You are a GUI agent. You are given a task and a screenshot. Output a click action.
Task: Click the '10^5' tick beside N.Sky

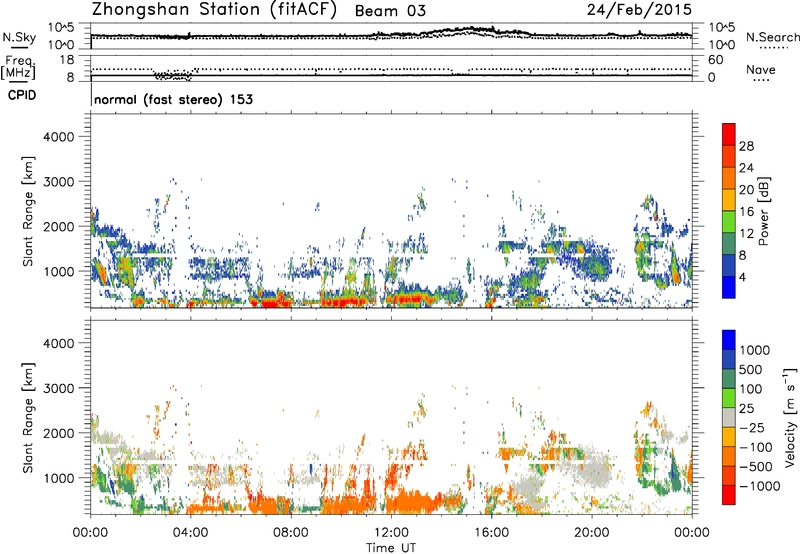click(x=61, y=27)
